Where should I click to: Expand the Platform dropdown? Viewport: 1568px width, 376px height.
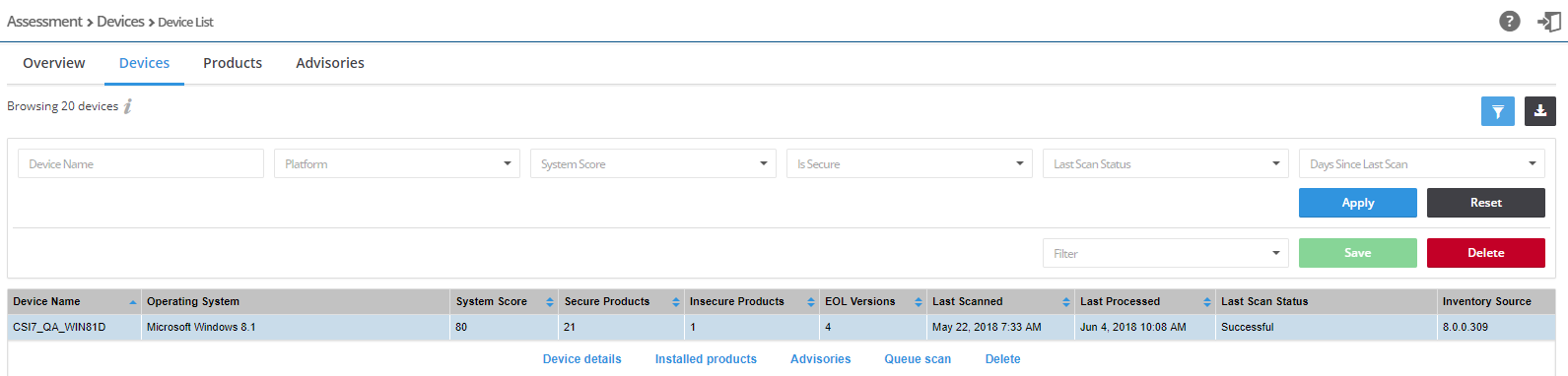397,163
